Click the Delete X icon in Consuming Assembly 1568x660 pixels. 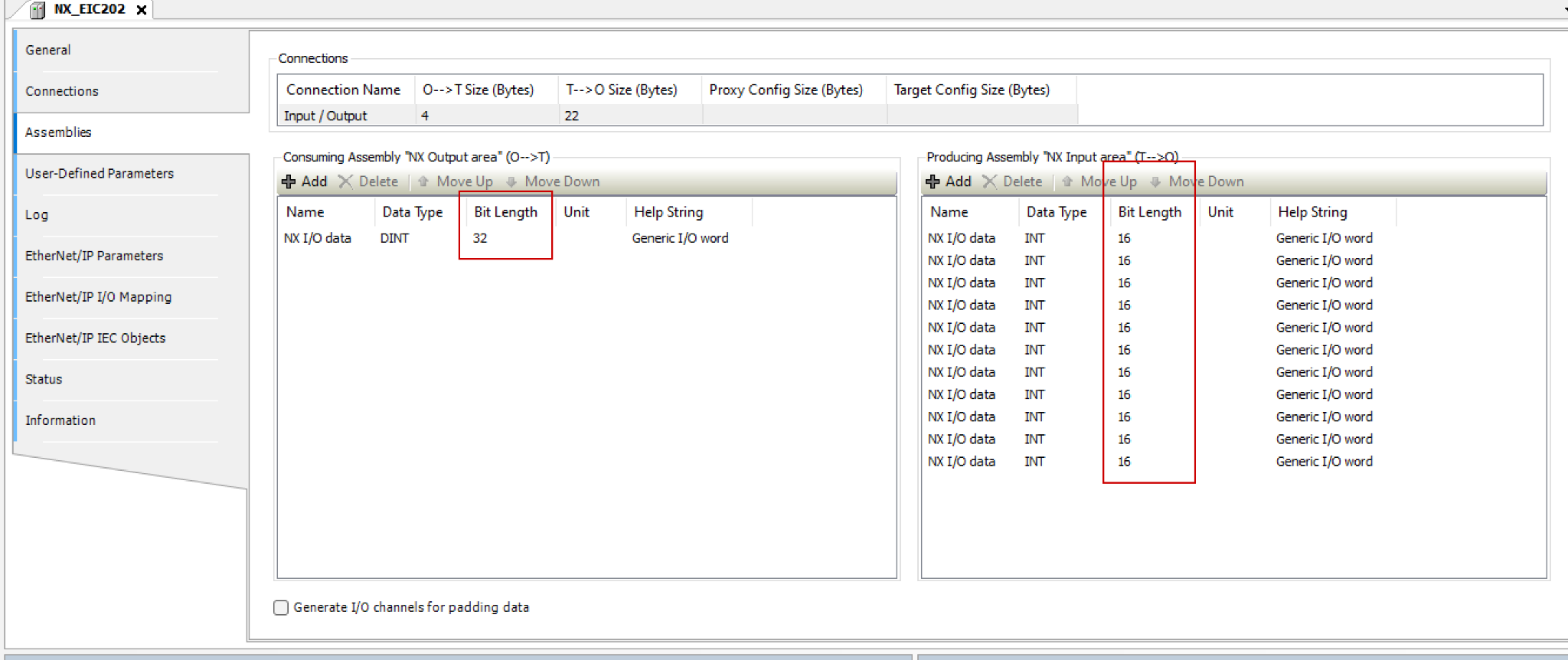coord(345,181)
